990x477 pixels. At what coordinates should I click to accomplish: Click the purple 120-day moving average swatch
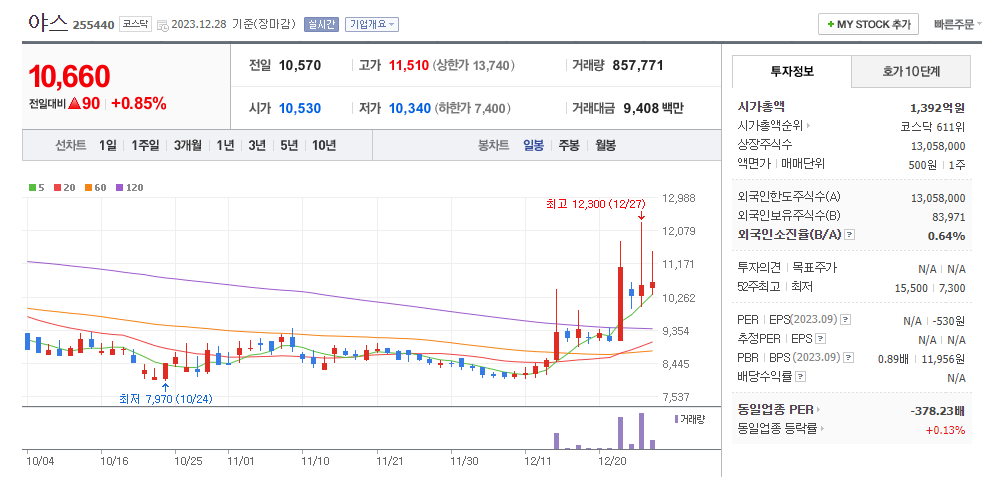tap(118, 188)
